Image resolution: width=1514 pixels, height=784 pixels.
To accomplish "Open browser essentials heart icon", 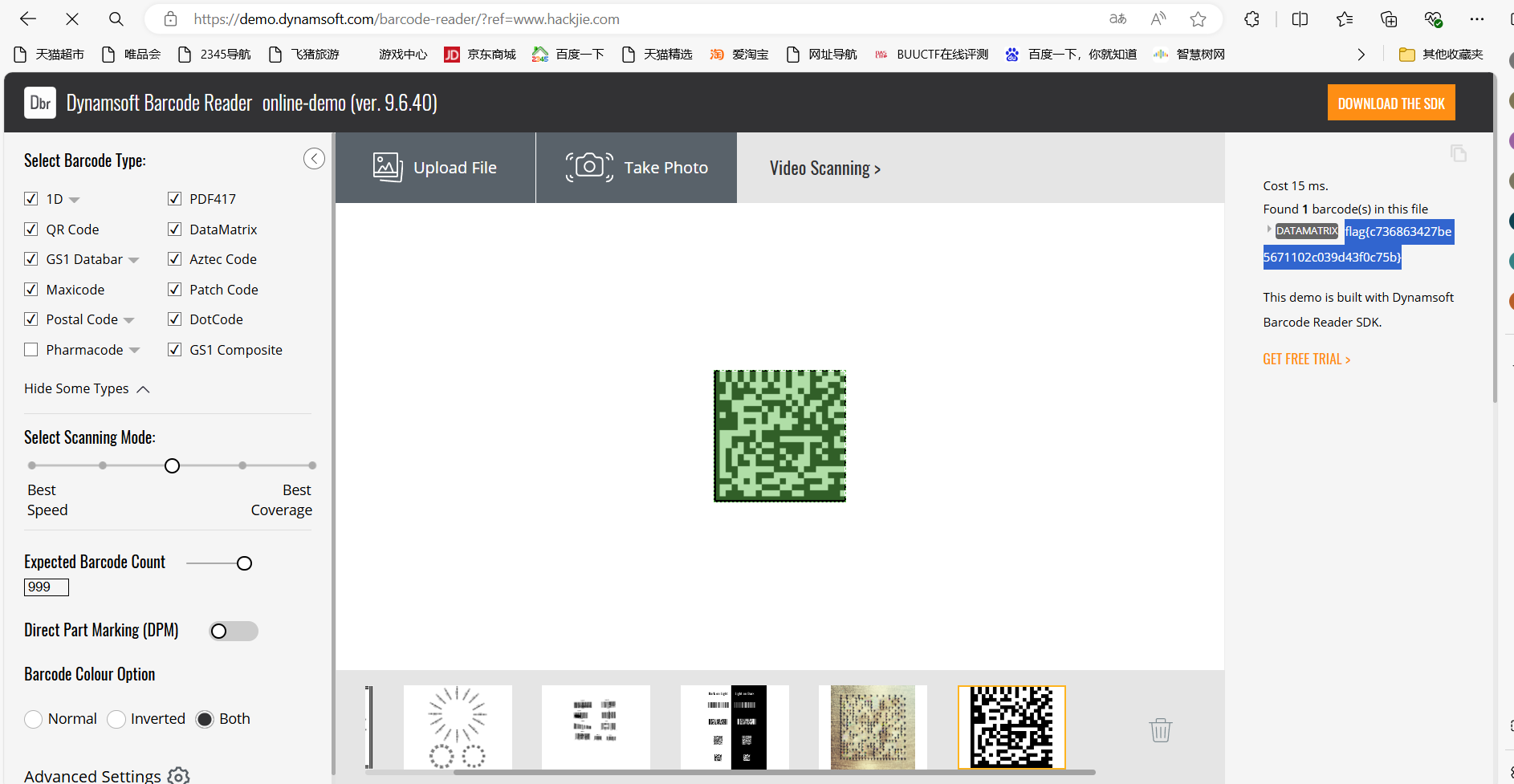I will click(x=1434, y=19).
